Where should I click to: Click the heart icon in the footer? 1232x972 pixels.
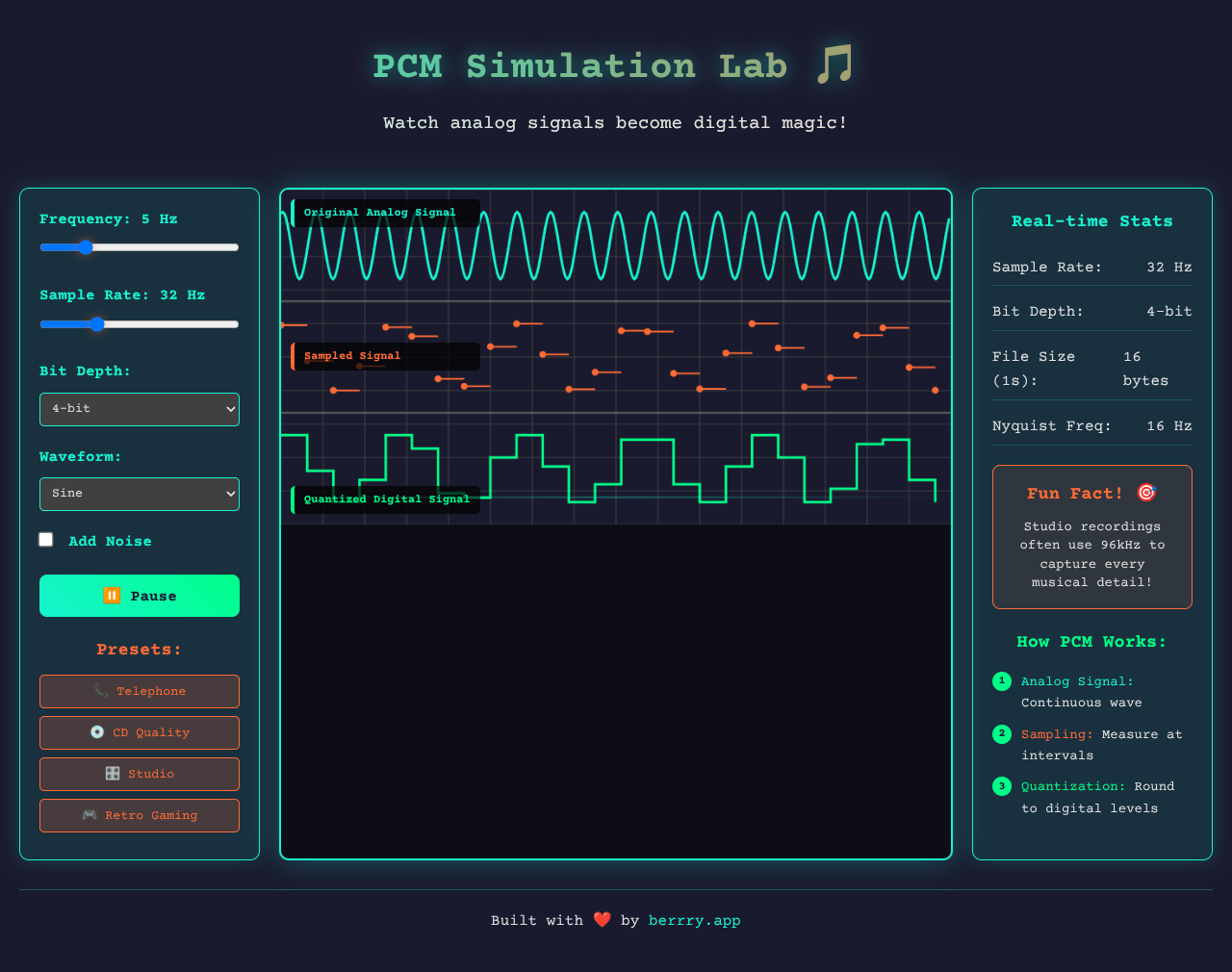coord(603,920)
